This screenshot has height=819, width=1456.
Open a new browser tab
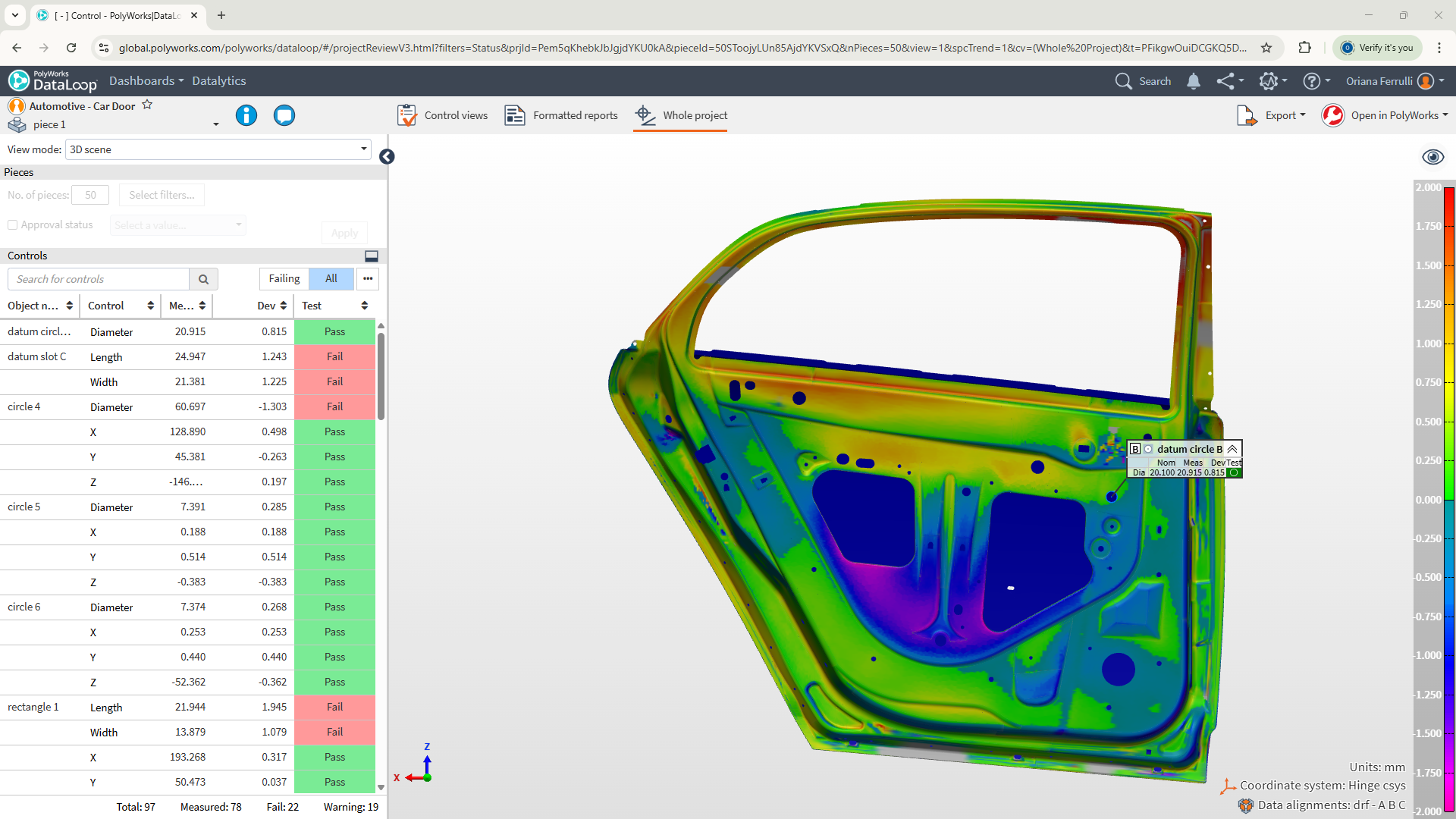221,15
